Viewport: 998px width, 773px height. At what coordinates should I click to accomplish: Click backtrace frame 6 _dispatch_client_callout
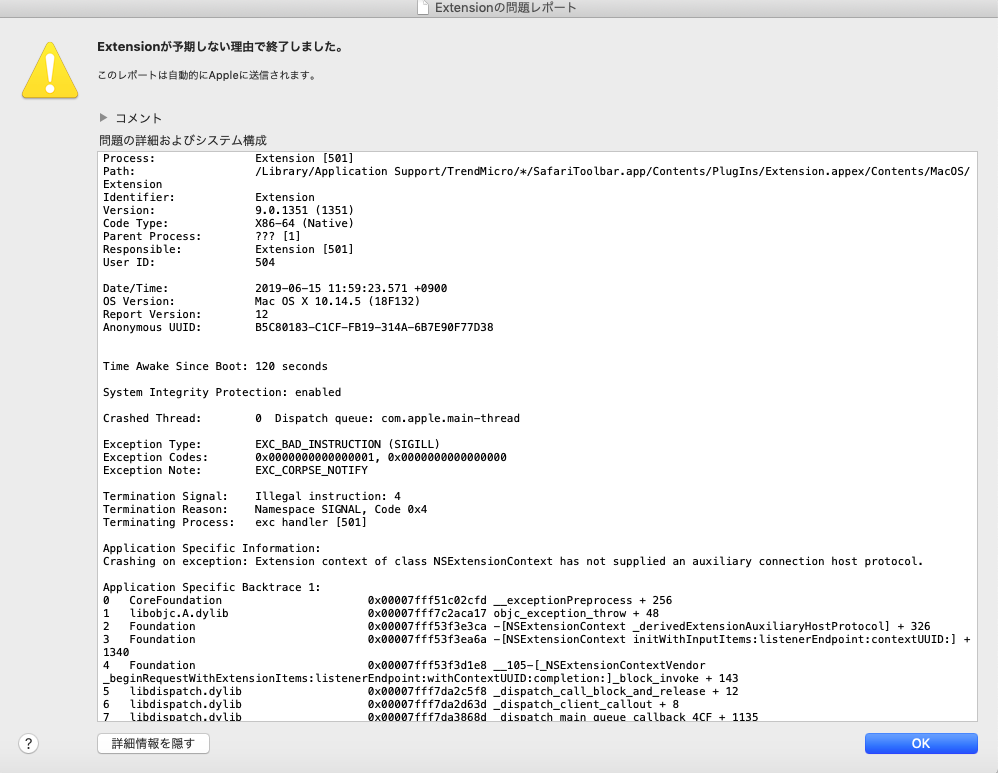pos(391,704)
